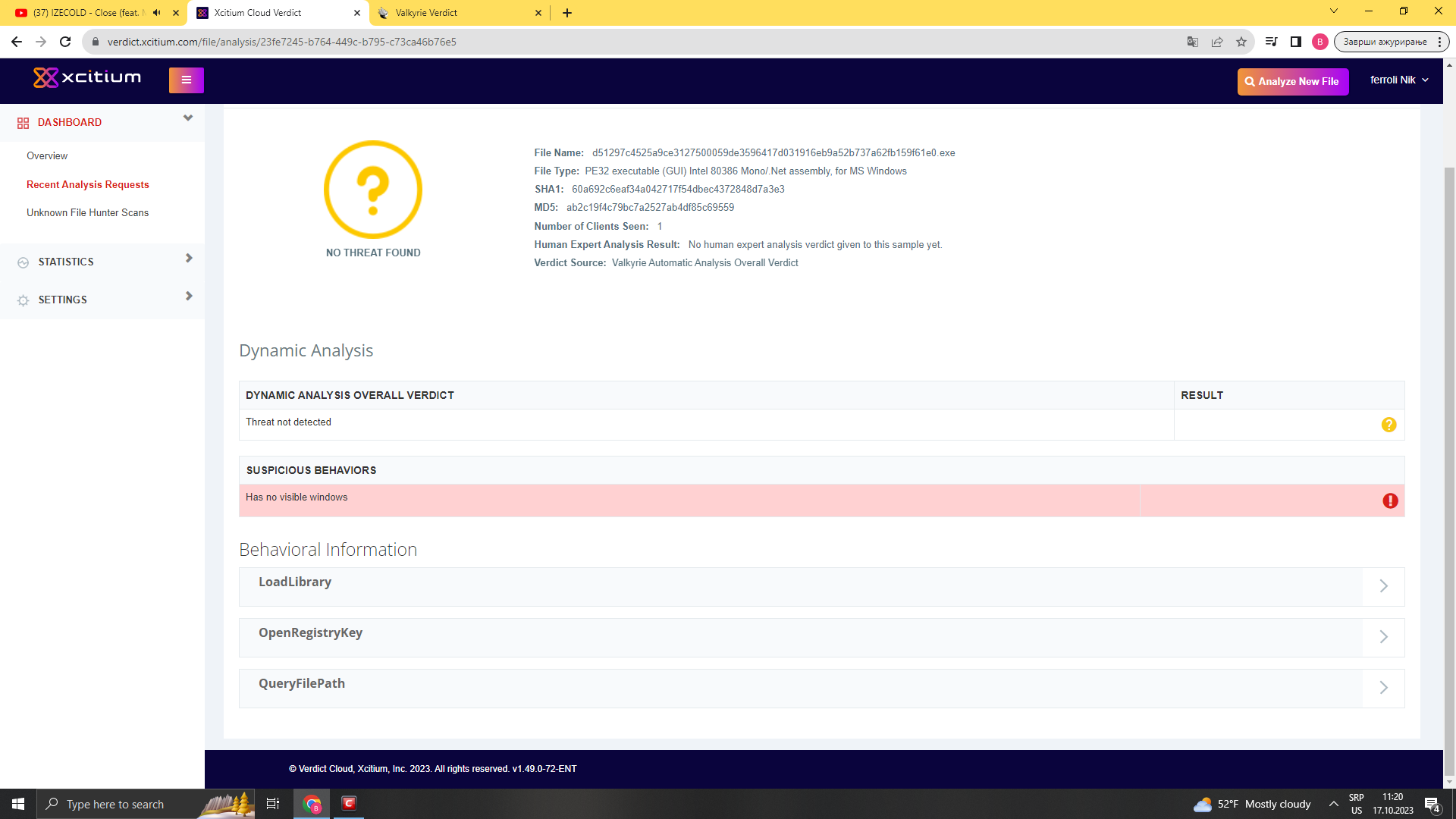The height and width of the screenshot is (819, 1456).
Task: Click the translate page icon
Action: 1192,42
